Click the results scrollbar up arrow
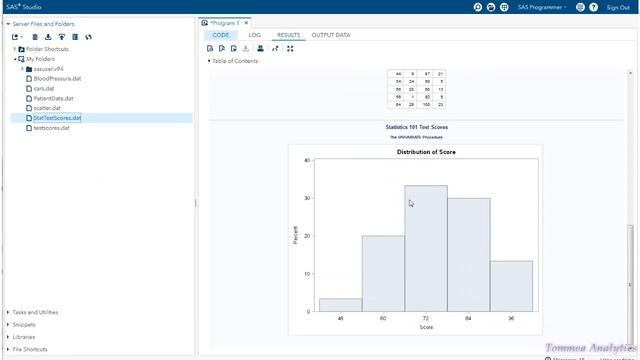 click(631, 73)
